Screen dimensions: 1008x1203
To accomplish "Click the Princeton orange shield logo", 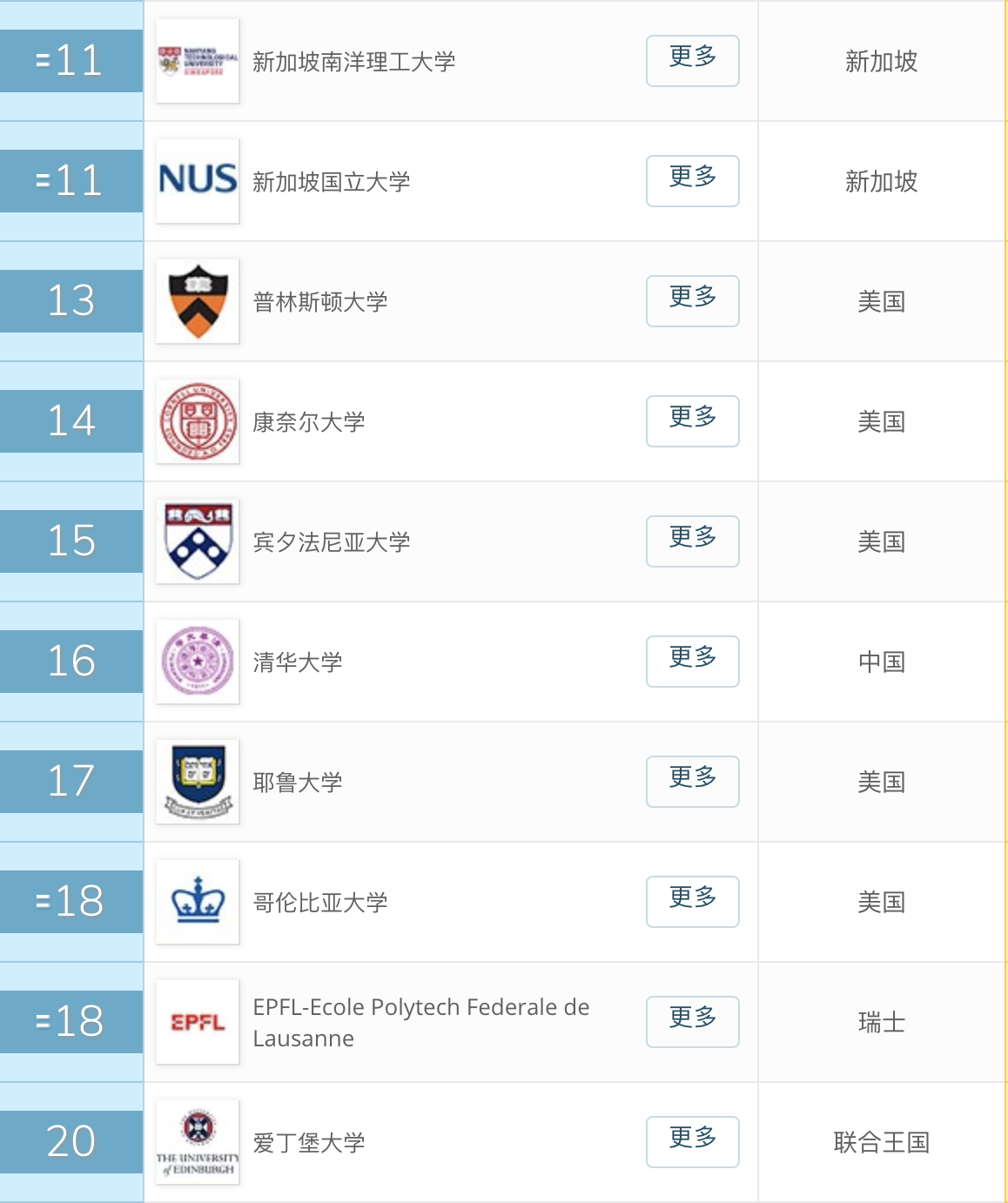I will pos(198,301).
